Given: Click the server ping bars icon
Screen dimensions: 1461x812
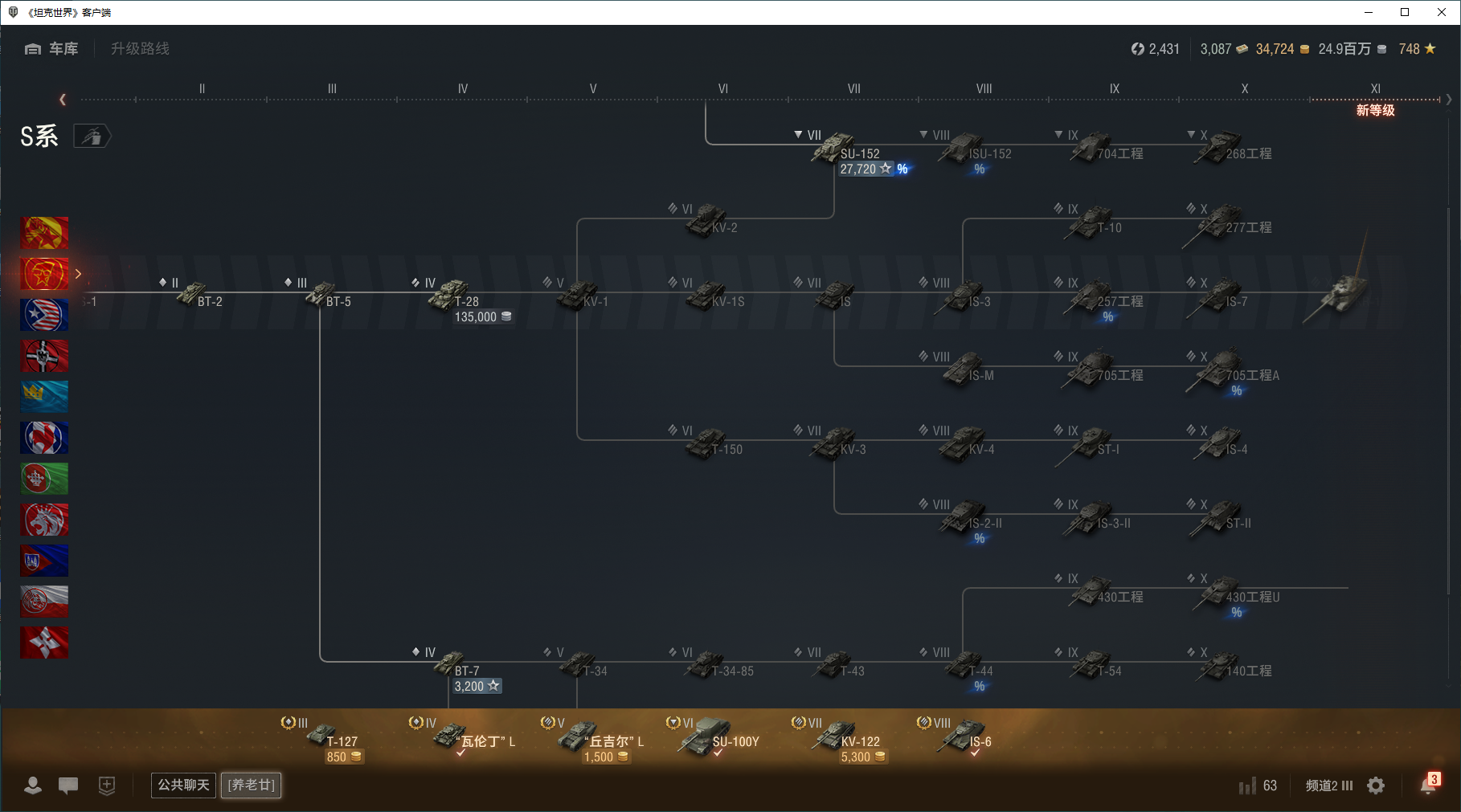Looking at the screenshot, I should pyautogui.click(x=1247, y=785).
